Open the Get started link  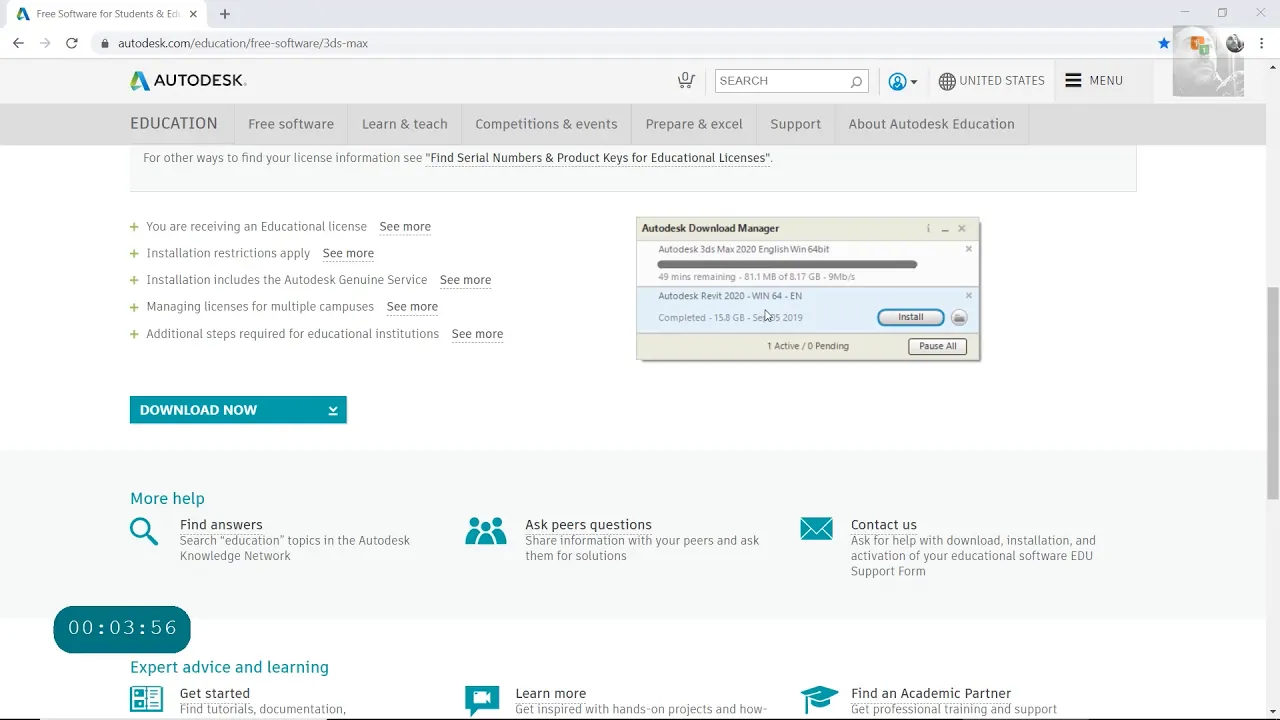(x=215, y=694)
